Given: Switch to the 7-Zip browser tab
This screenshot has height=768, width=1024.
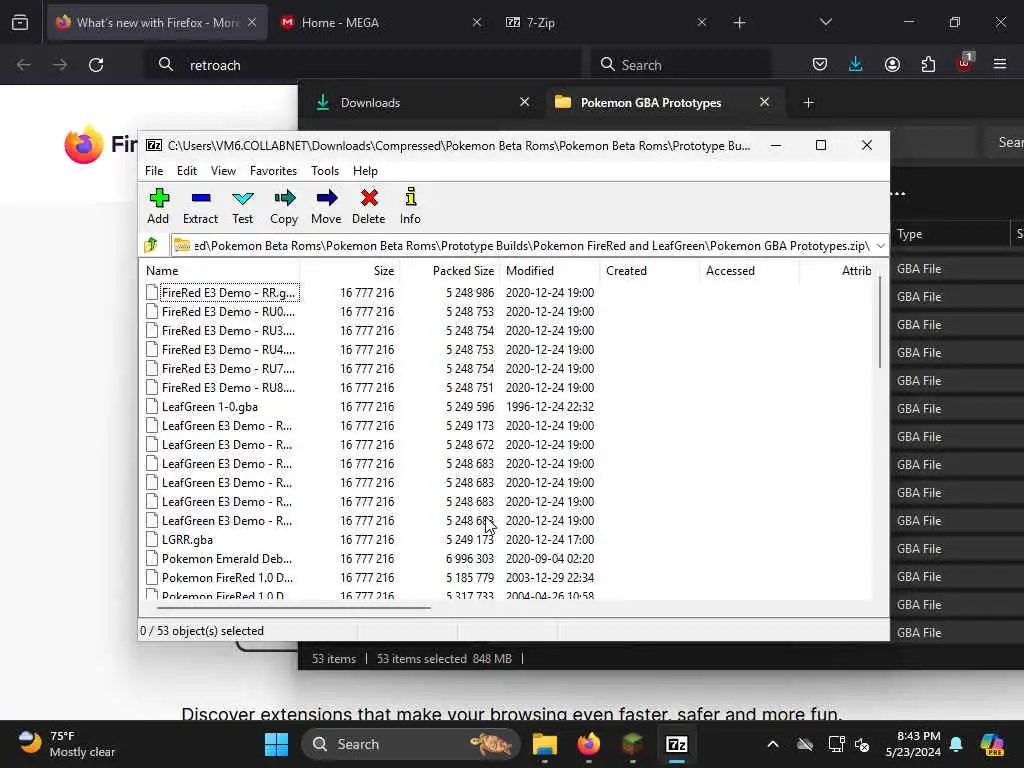Looking at the screenshot, I should [606, 23].
